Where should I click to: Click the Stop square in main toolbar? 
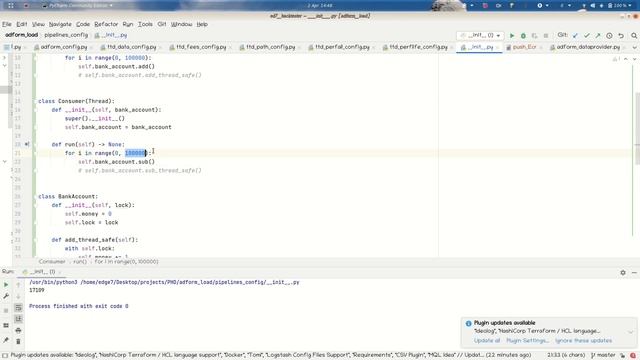point(546,36)
